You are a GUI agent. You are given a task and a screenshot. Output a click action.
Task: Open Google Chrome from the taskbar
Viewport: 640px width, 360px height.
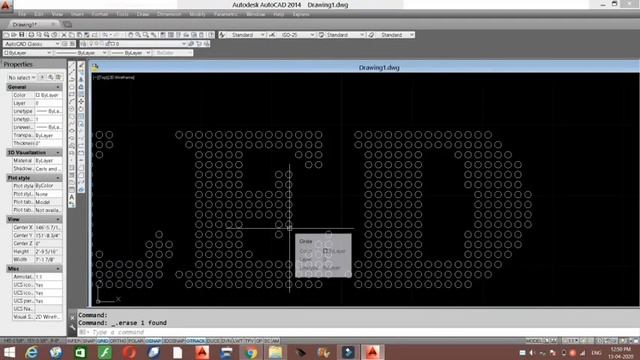click(251, 352)
